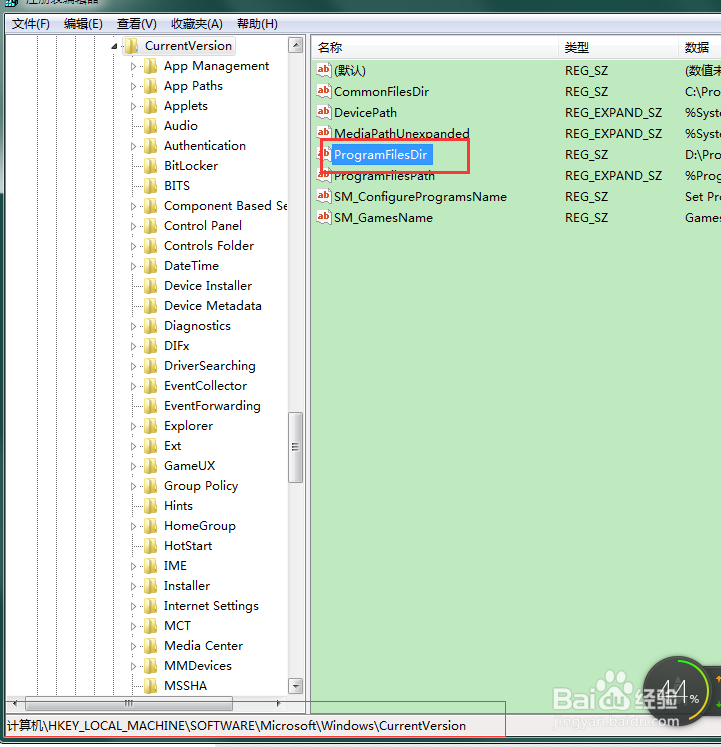The image size is (721, 747).
Task: Select the MMDevices key
Action: [198, 666]
